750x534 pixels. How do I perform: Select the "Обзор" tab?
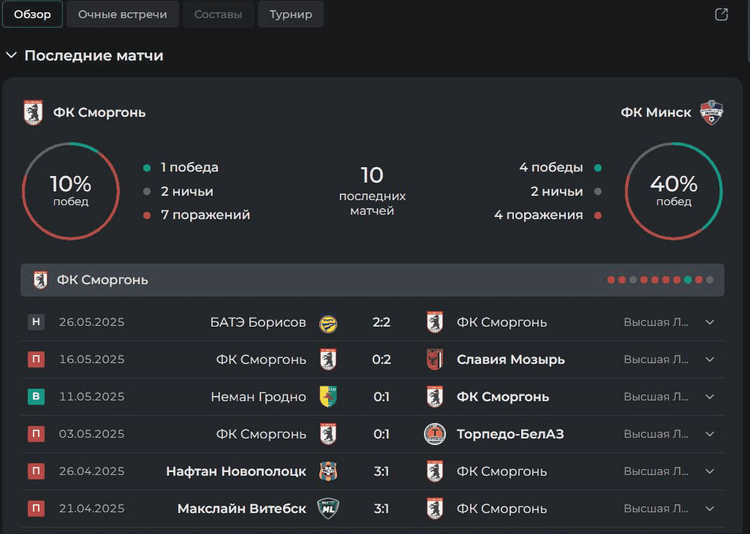(32, 15)
